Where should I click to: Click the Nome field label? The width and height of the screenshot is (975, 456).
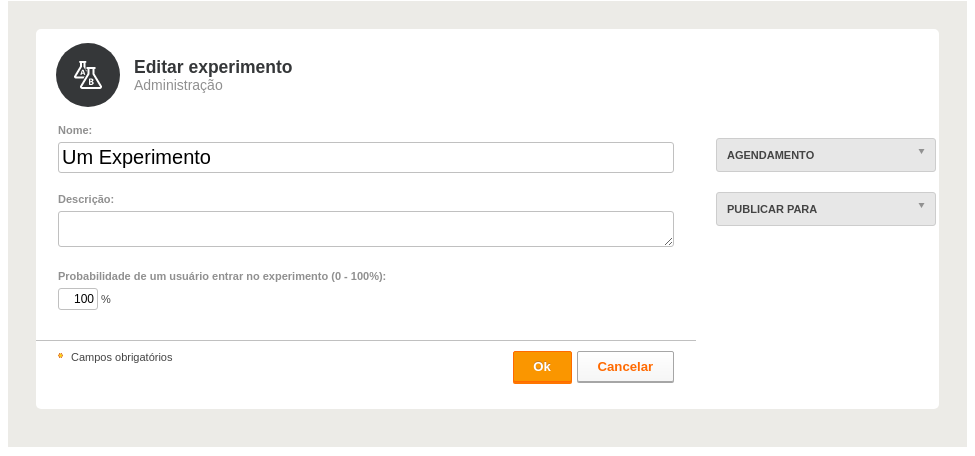pyautogui.click(x=75, y=130)
